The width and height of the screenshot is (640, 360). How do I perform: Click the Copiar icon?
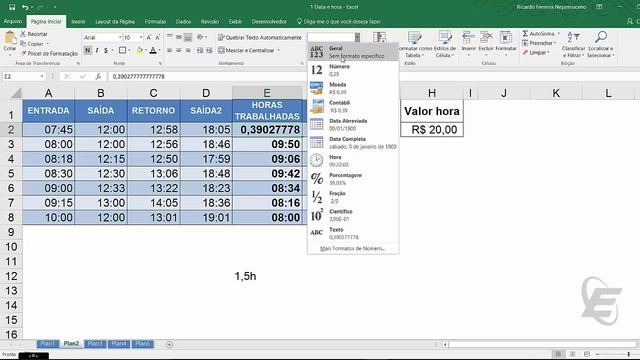[23, 44]
